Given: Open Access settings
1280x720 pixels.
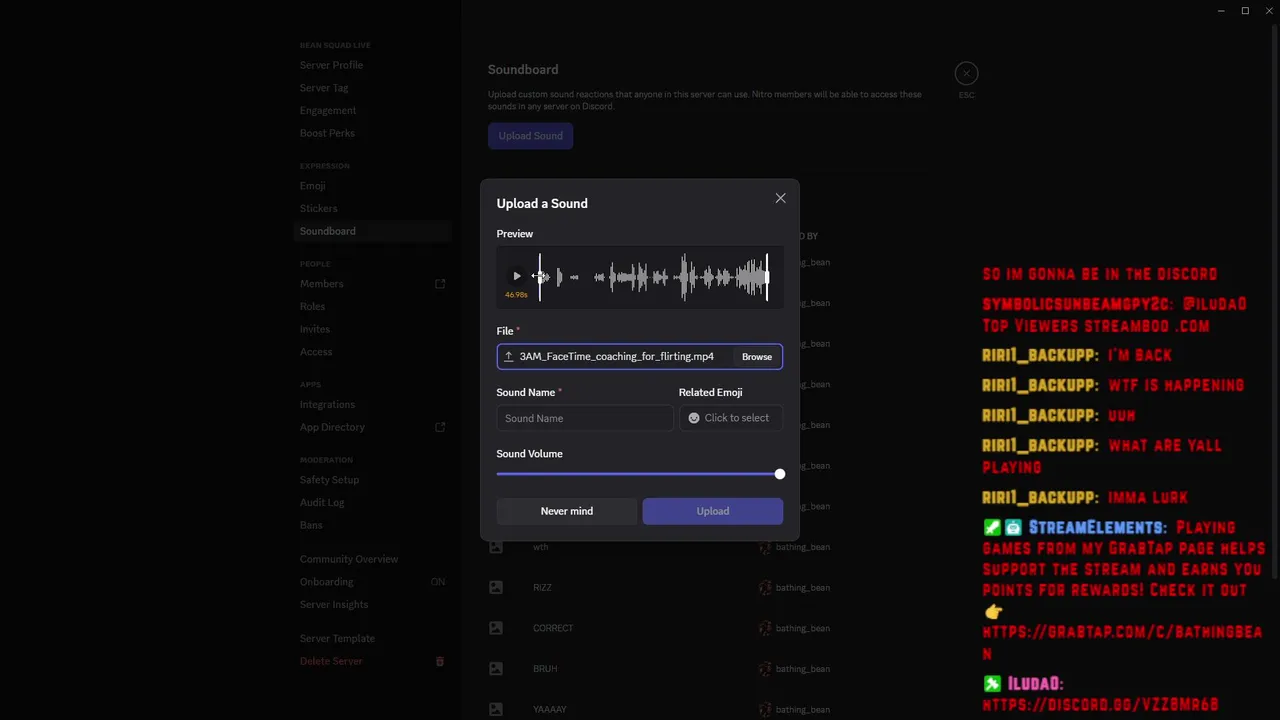Looking at the screenshot, I should point(316,352).
